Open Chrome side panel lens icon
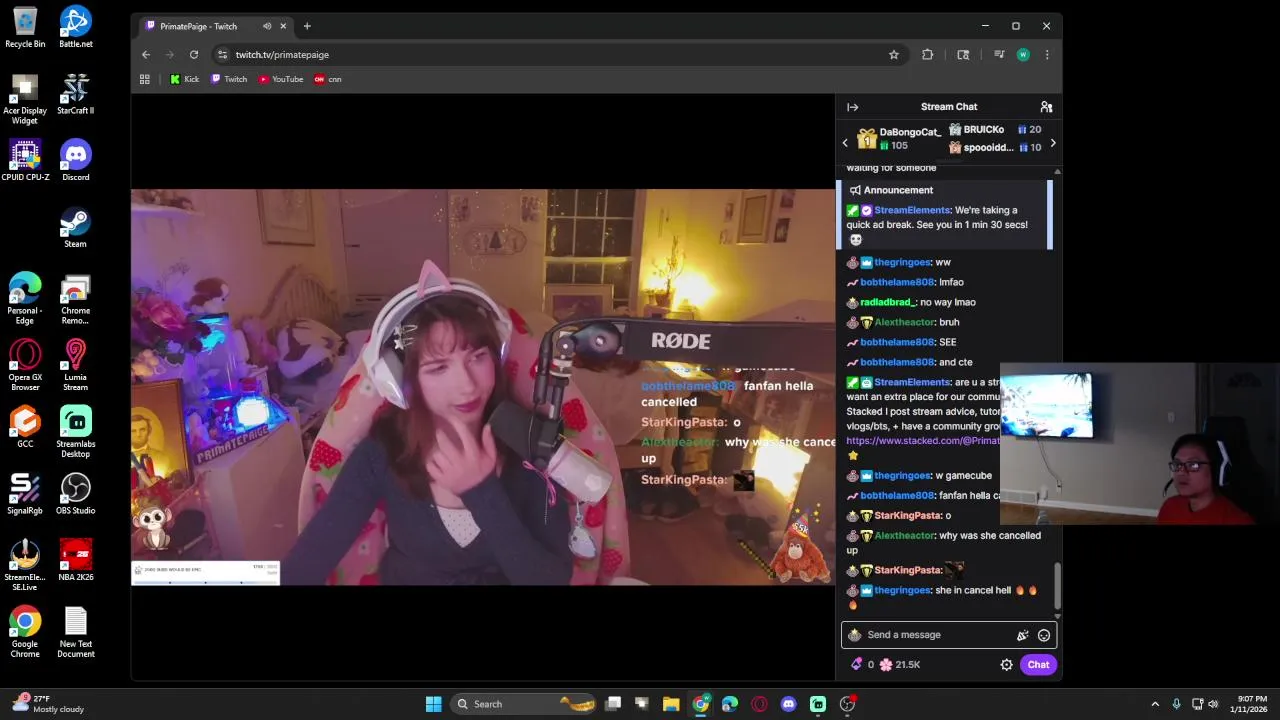The height and width of the screenshot is (720, 1280). [963, 55]
